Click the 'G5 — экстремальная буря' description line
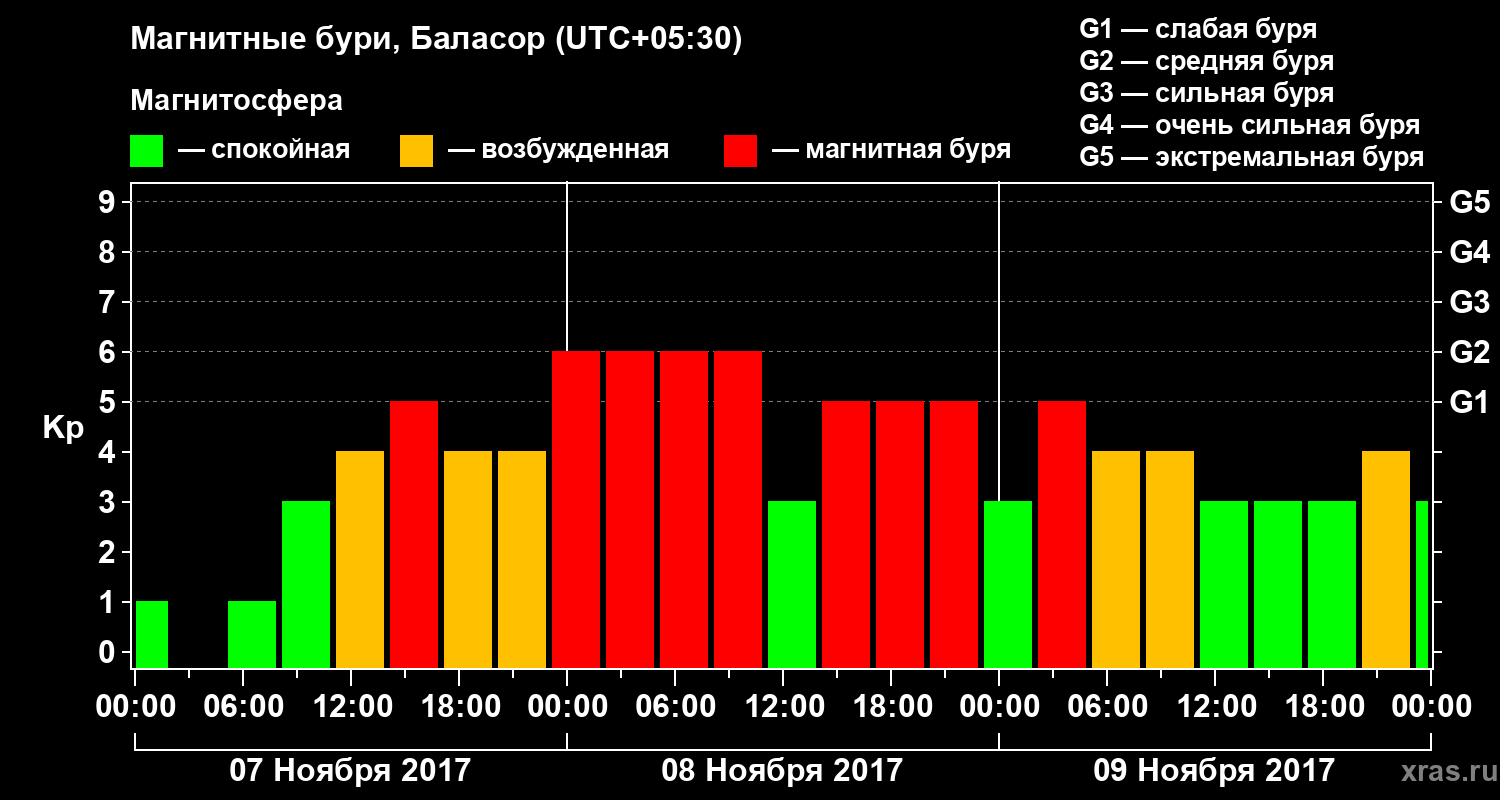Viewport: 1500px width, 800px height. click(1252, 158)
